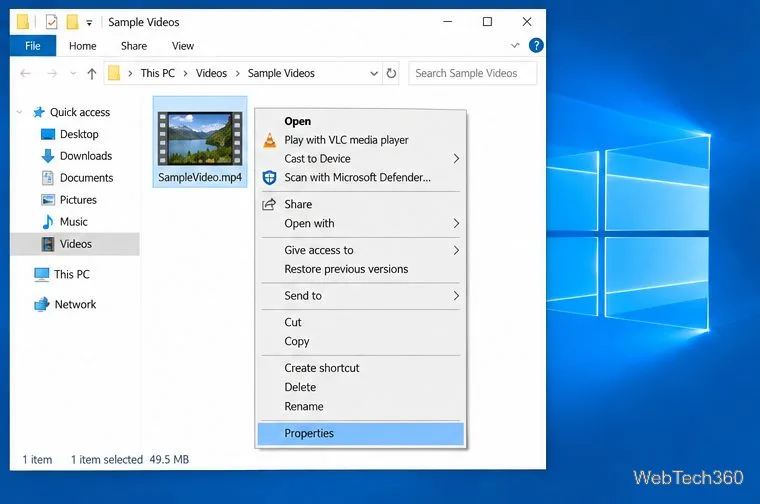Choose Create shortcut from the context menu
This screenshot has height=504, width=760.
[361, 368]
